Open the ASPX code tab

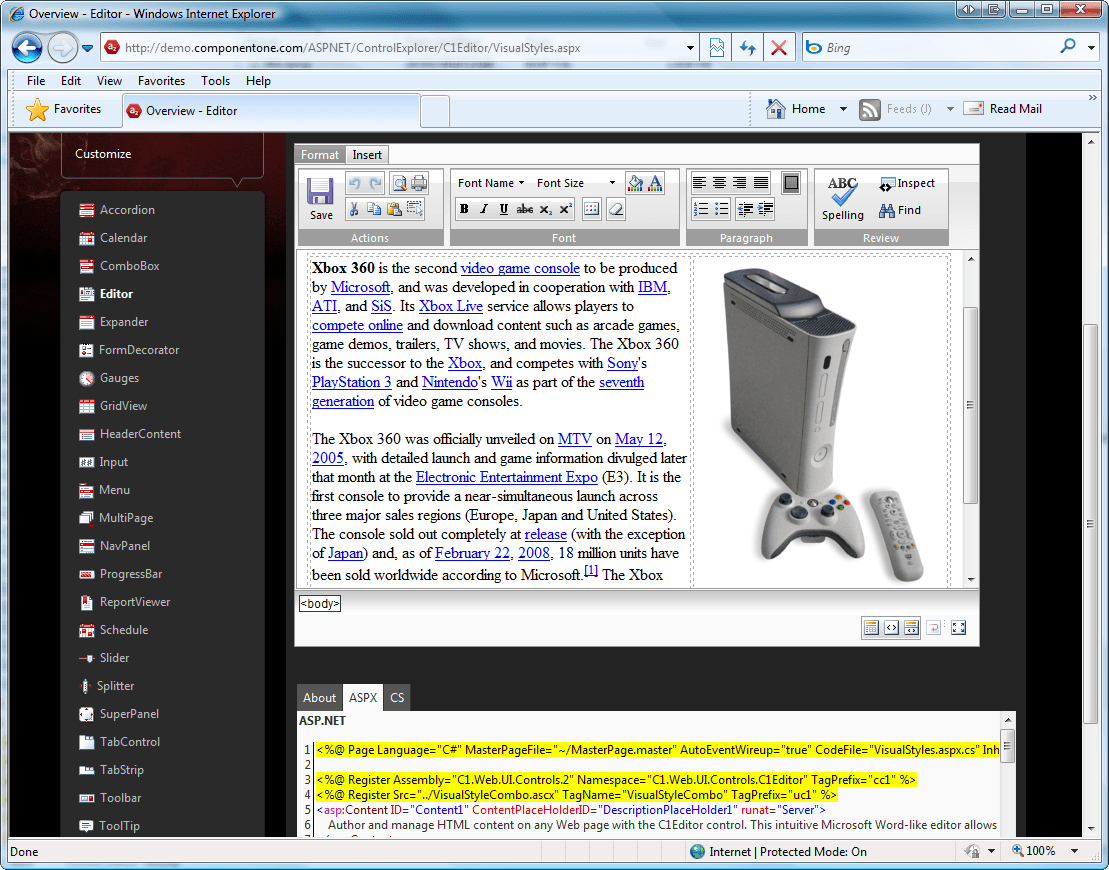point(363,697)
